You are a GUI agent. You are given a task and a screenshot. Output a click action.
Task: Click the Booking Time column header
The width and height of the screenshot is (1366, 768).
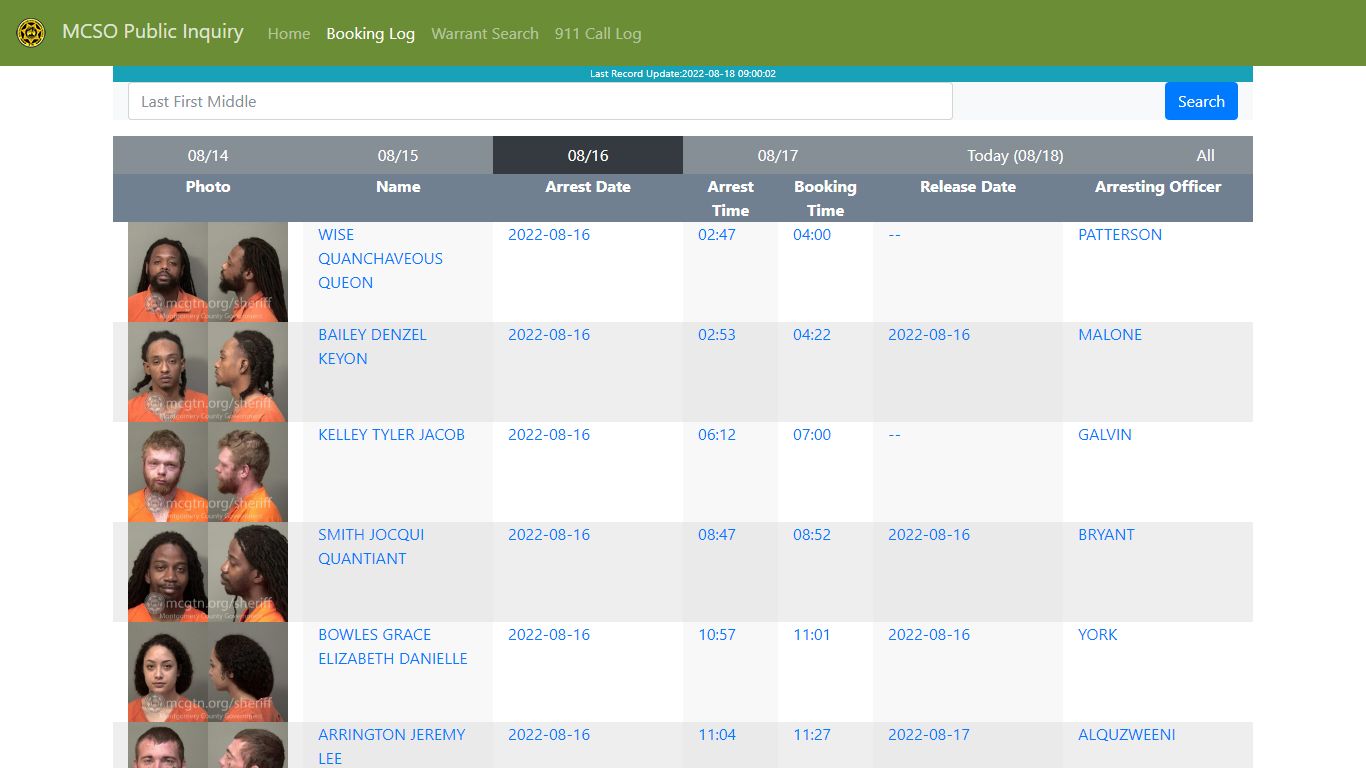pyautogui.click(x=825, y=198)
